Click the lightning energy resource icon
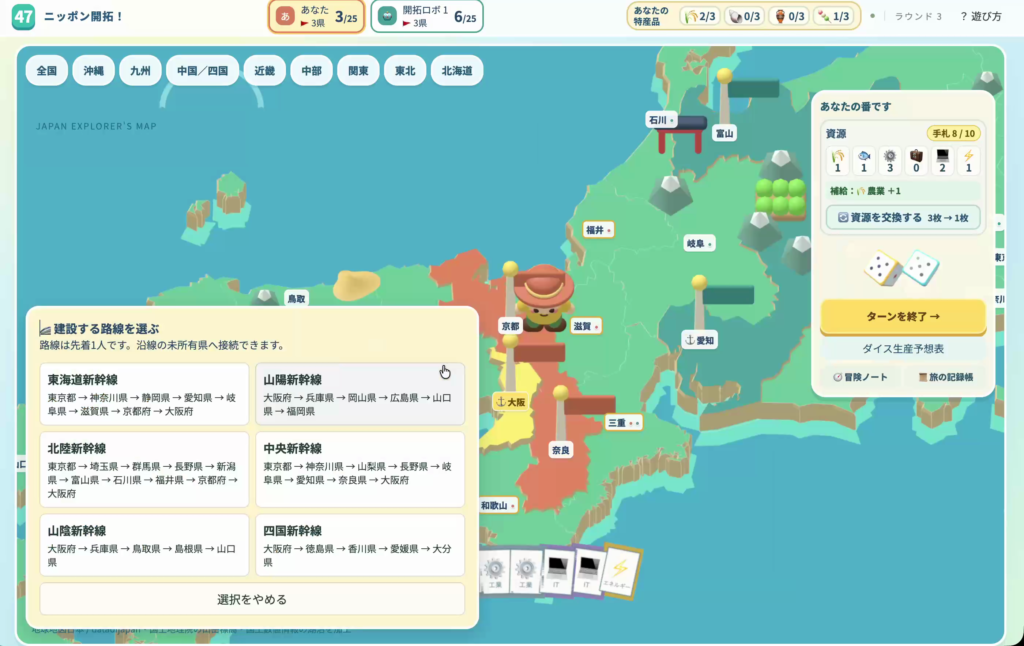Viewport: 1024px width, 646px height. (x=968, y=156)
